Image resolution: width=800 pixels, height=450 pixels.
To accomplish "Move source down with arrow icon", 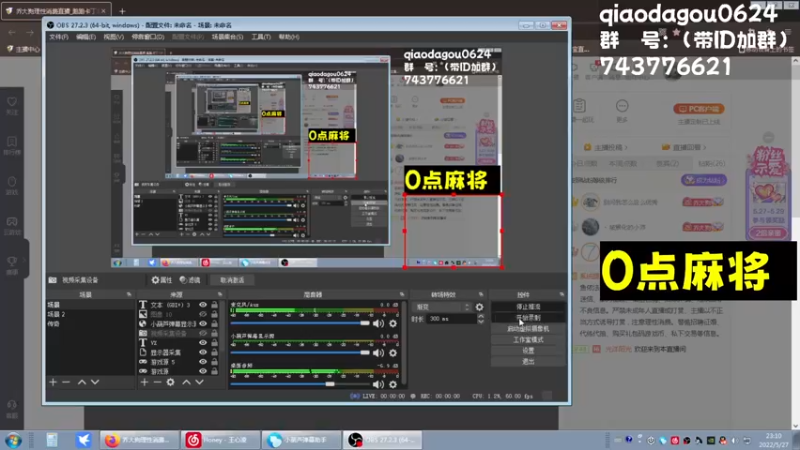I will click(x=199, y=382).
